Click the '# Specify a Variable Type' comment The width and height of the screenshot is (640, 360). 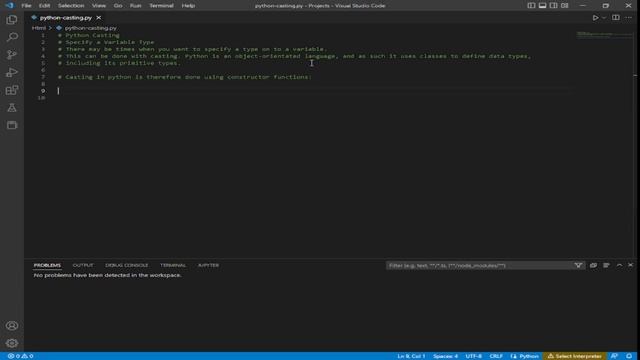click(x=106, y=42)
